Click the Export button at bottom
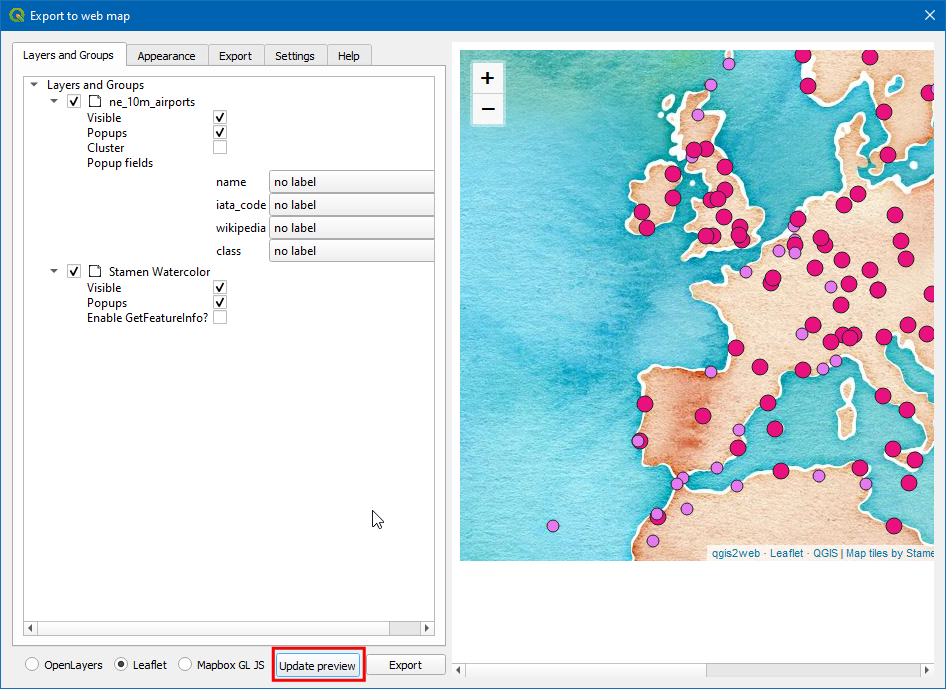 pyautogui.click(x=405, y=665)
